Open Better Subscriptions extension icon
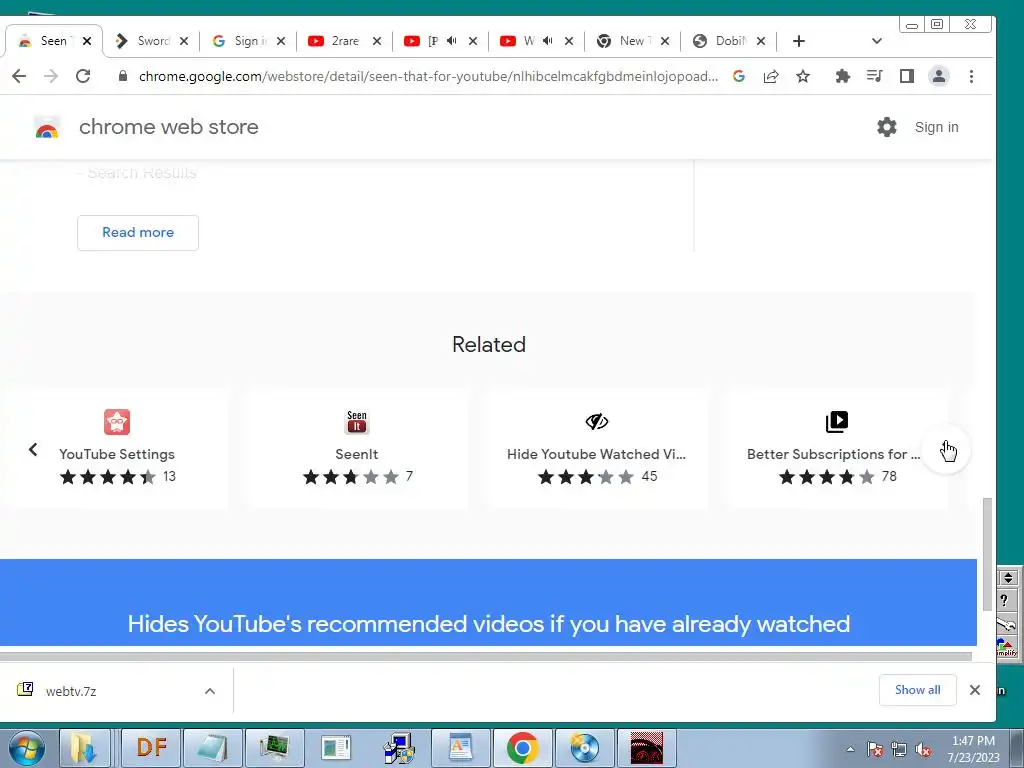This screenshot has height=768, width=1024. coord(836,422)
